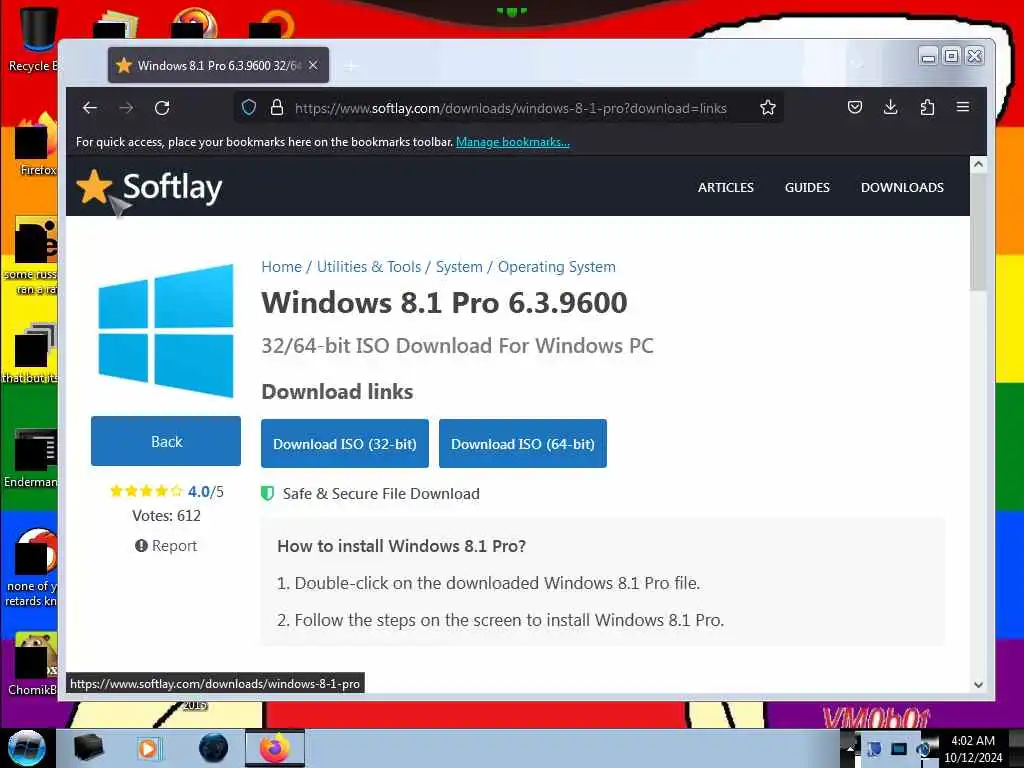Open the Firefox taskbar button

point(275,748)
